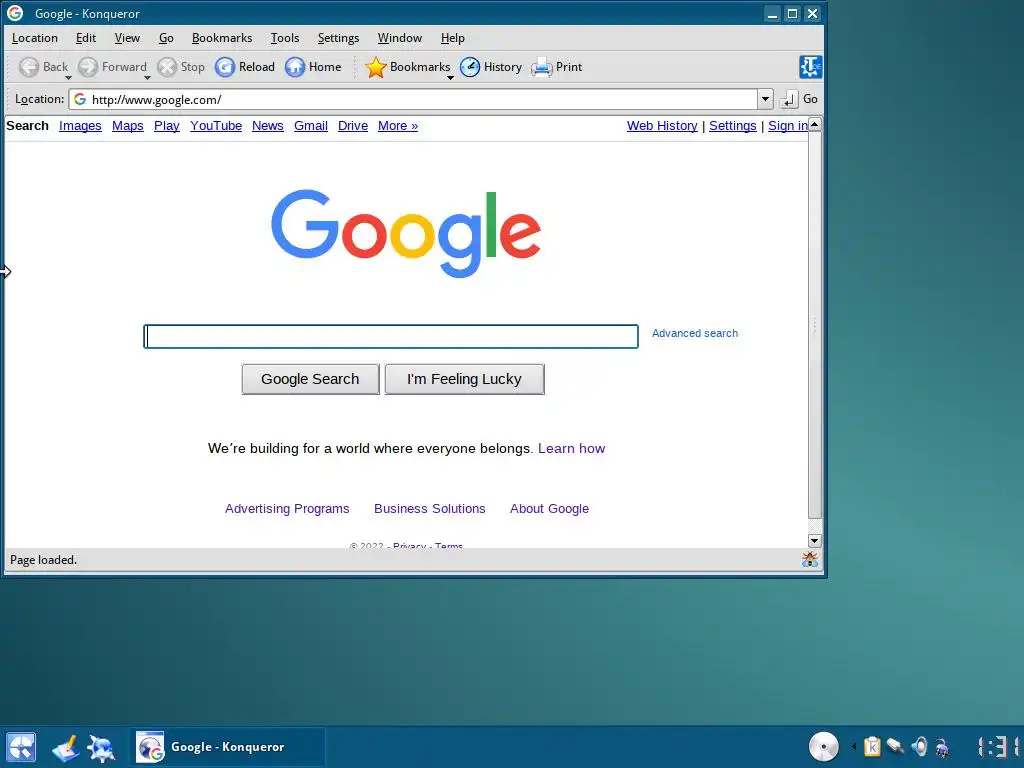
Task: Expand the Bookmarks toolbar dropdown arrow
Action: (x=450, y=78)
